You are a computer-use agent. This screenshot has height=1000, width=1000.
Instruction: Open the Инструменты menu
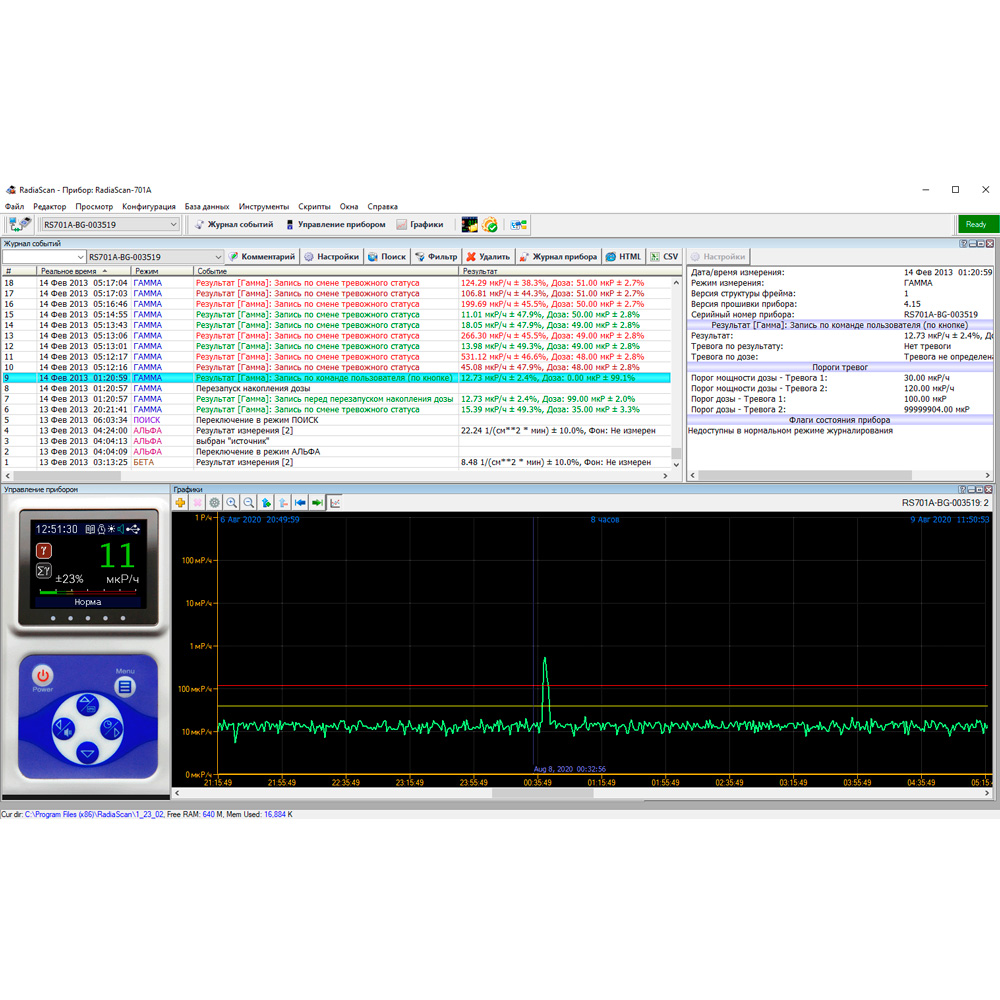[264, 207]
